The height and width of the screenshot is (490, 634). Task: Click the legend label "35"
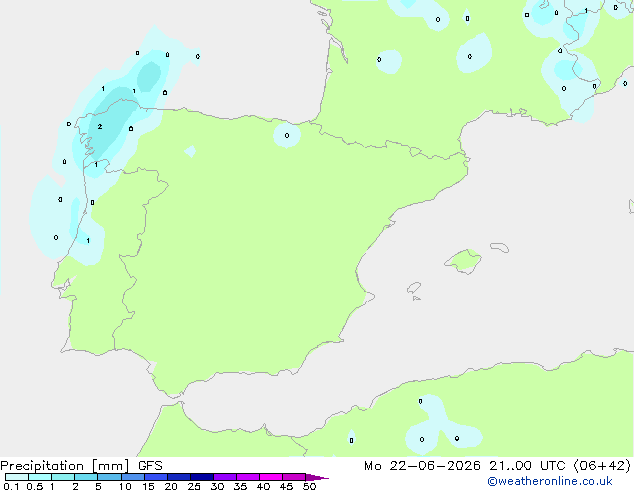pos(240,486)
